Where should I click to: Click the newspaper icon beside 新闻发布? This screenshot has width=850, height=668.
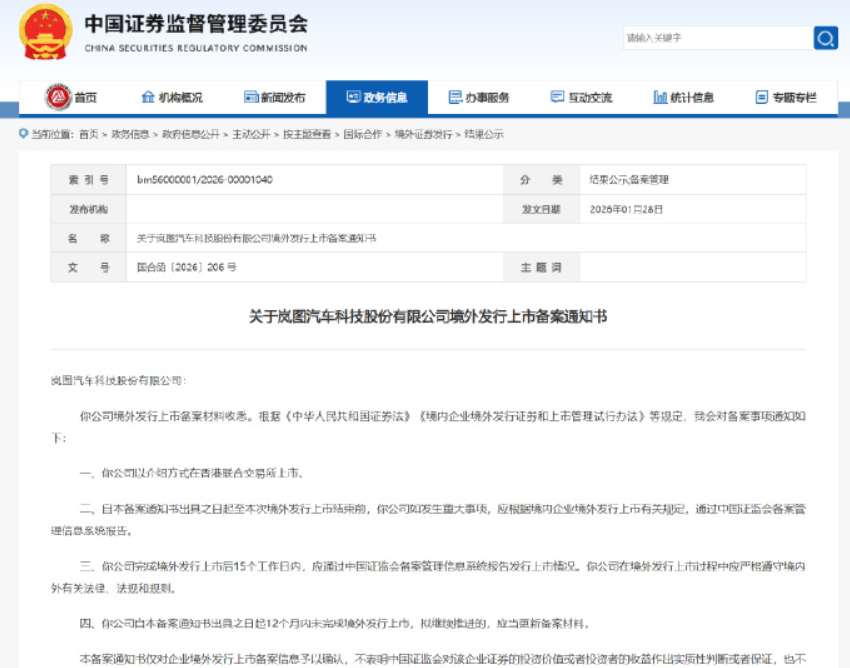coord(251,97)
